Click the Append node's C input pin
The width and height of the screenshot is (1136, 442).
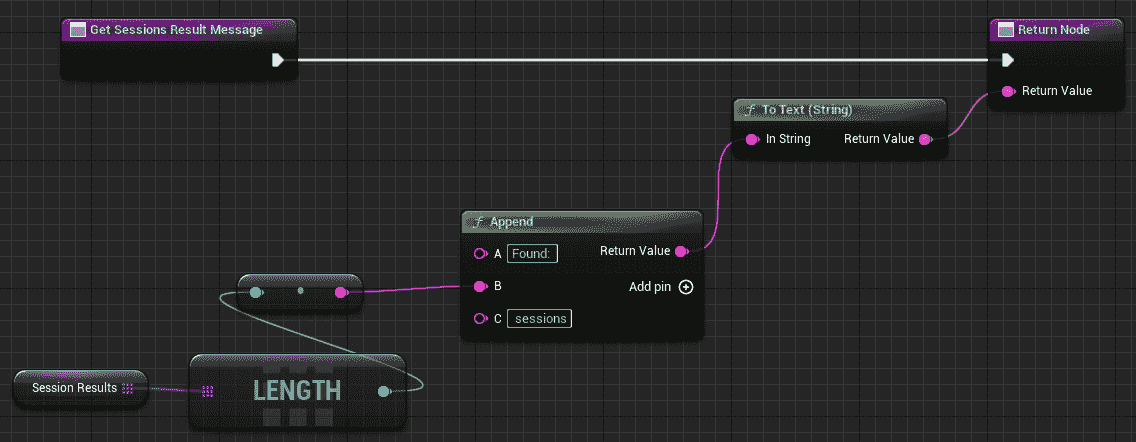tap(480, 319)
